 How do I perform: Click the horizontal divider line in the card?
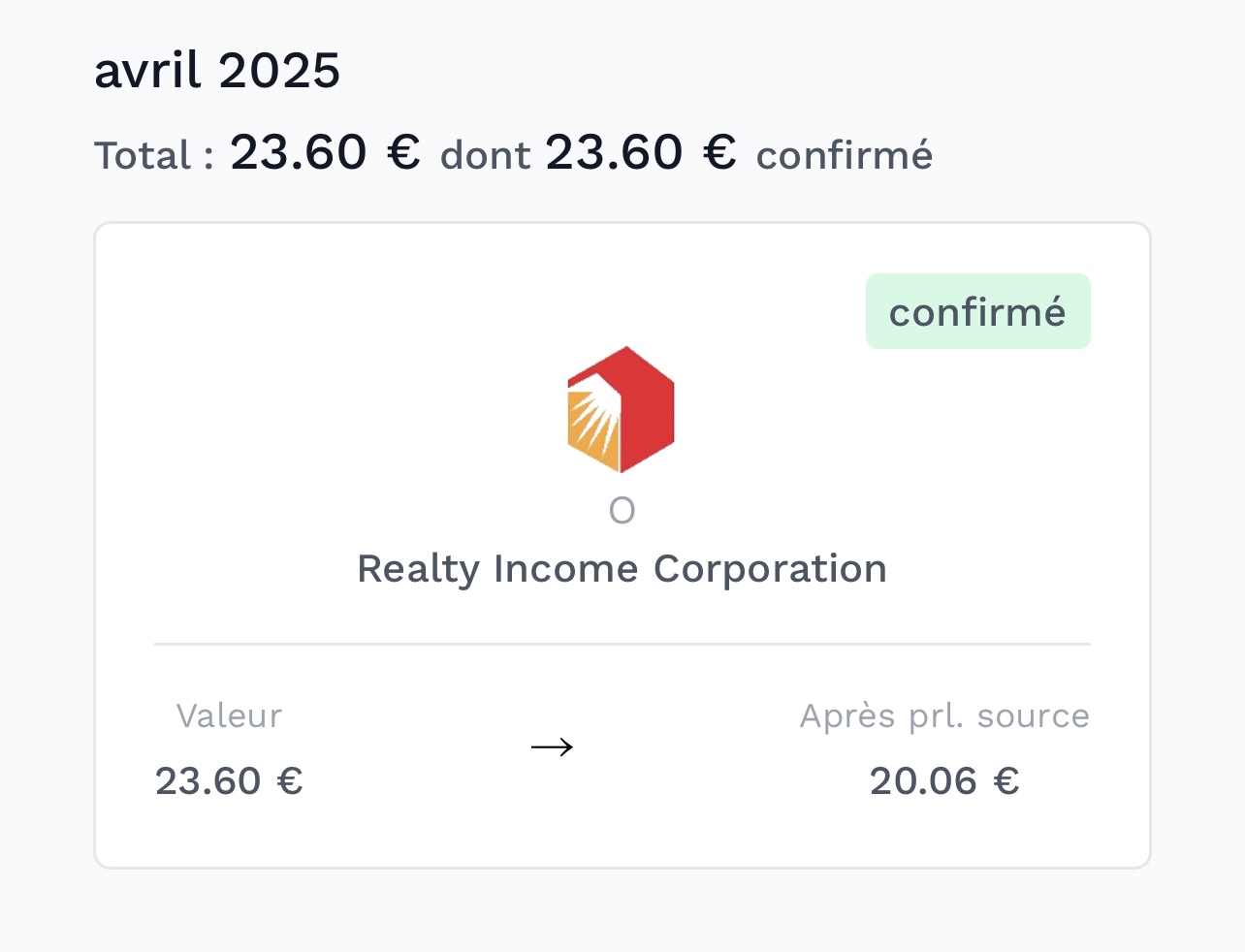click(x=622, y=644)
